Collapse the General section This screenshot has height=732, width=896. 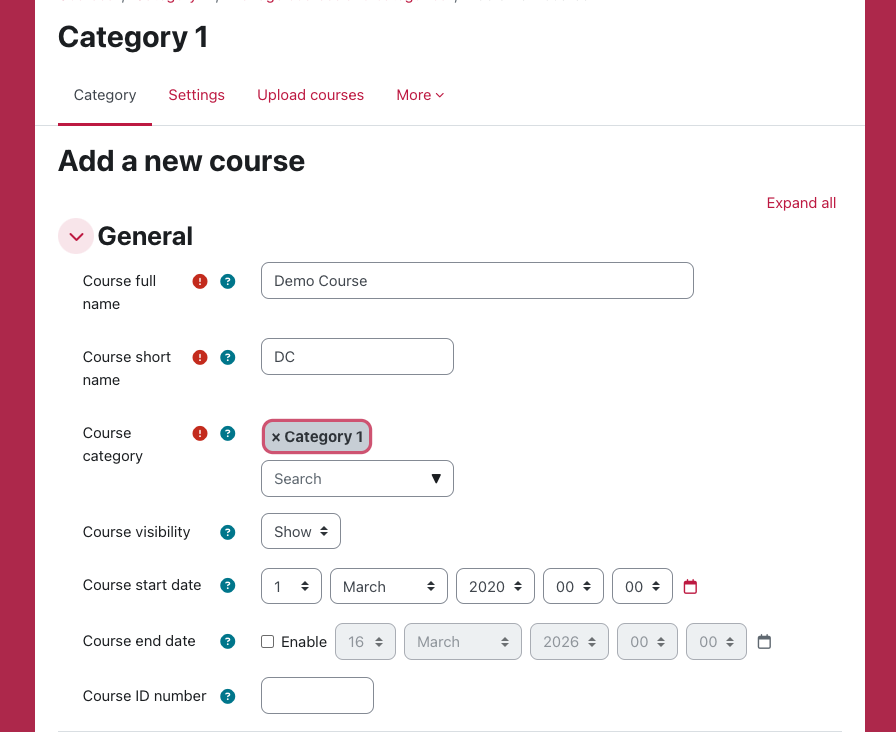click(x=76, y=236)
